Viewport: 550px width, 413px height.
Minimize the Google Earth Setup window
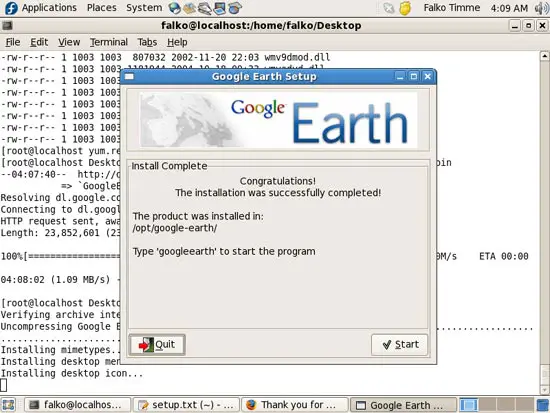[x=400, y=76]
